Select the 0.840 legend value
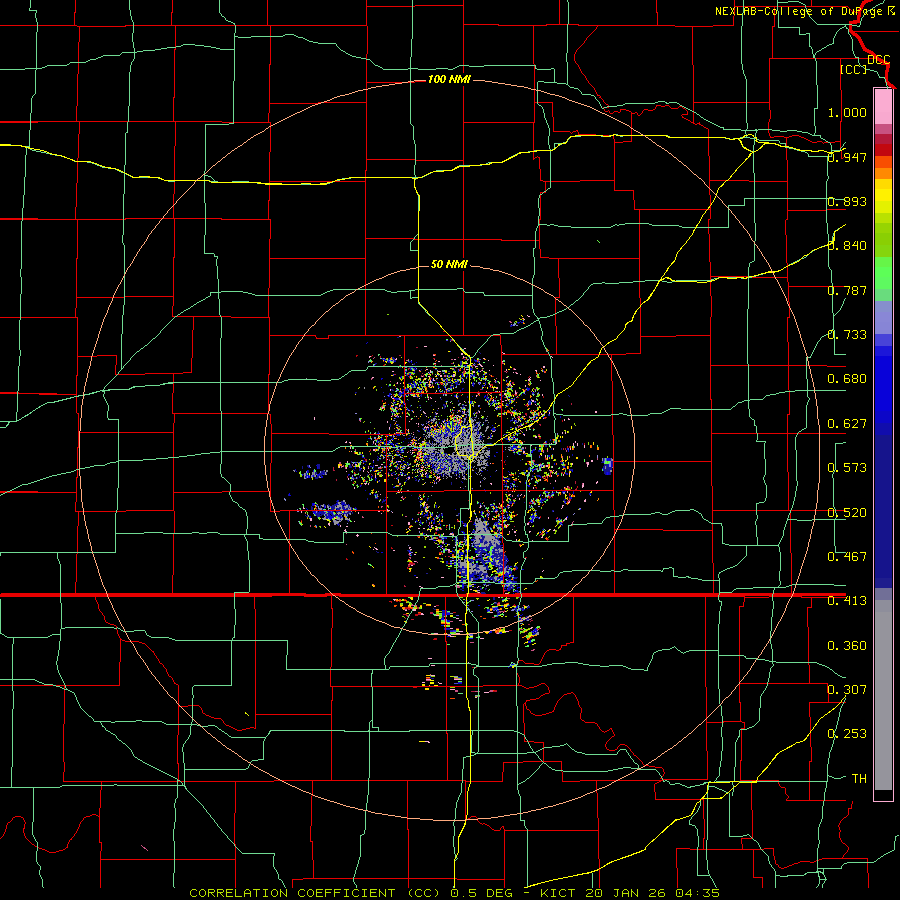The image size is (900, 900). (x=847, y=246)
